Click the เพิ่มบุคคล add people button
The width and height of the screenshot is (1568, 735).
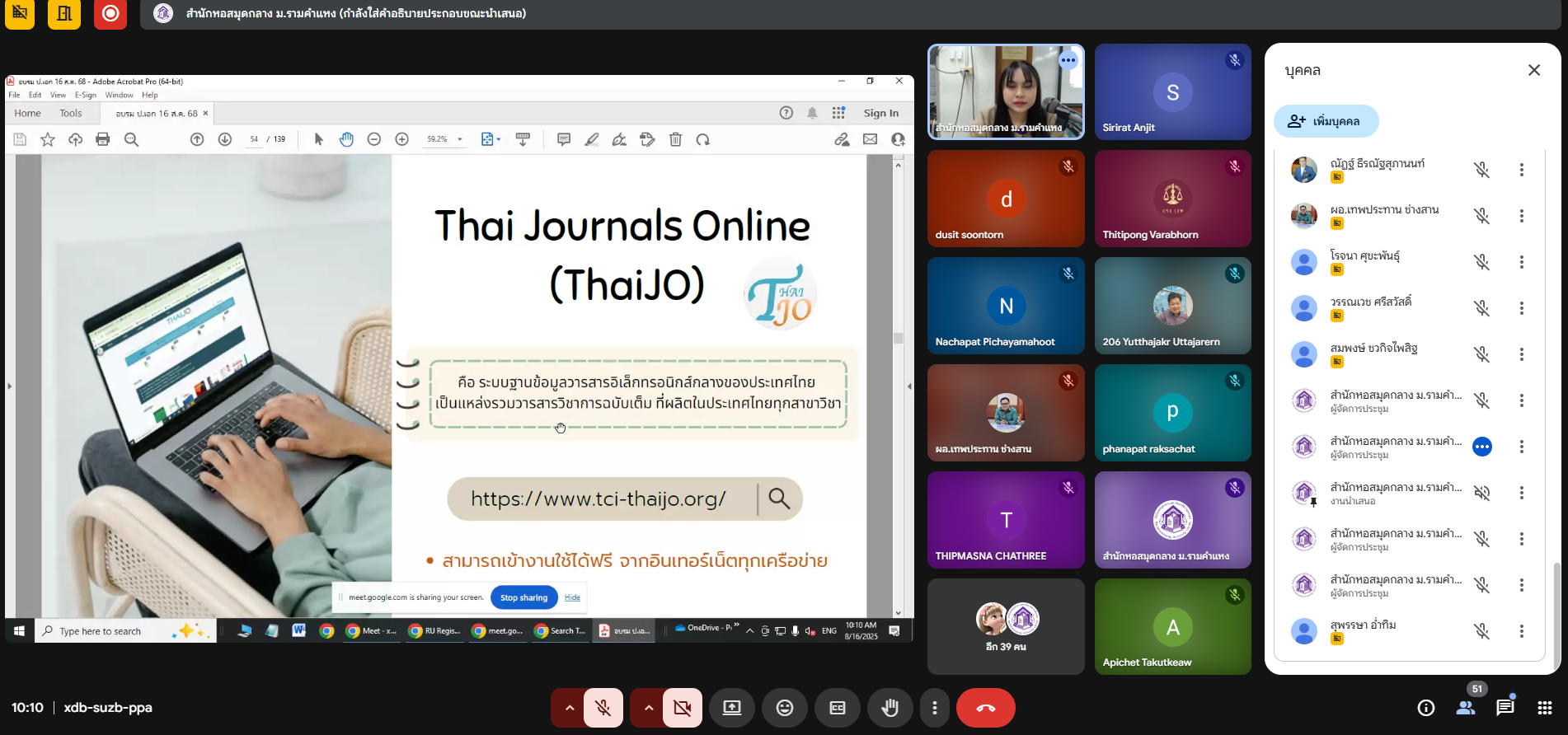tap(1326, 121)
